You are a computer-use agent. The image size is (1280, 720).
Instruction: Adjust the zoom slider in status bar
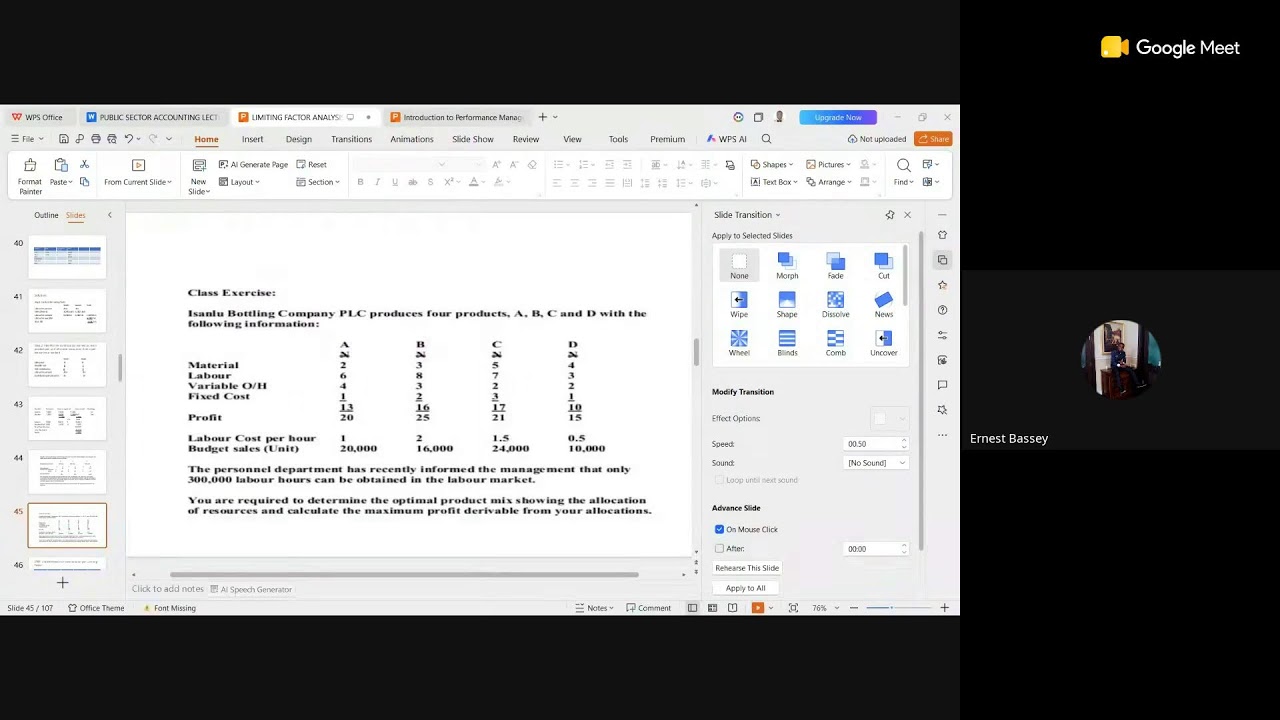[x=893, y=608]
